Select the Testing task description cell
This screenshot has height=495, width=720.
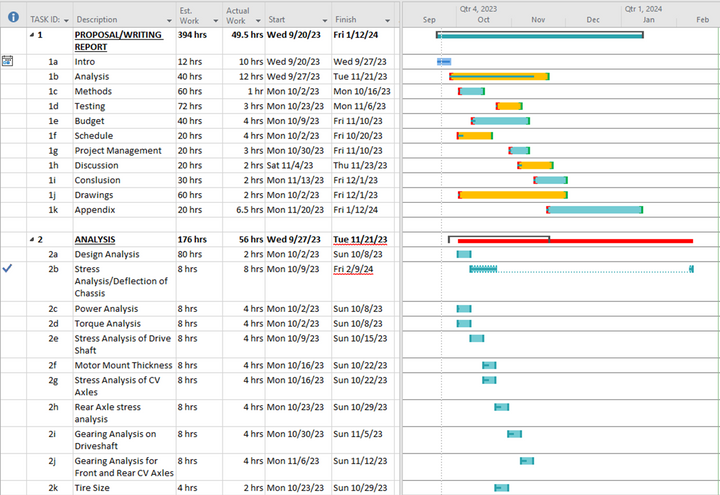pyautogui.click(x=124, y=106)
